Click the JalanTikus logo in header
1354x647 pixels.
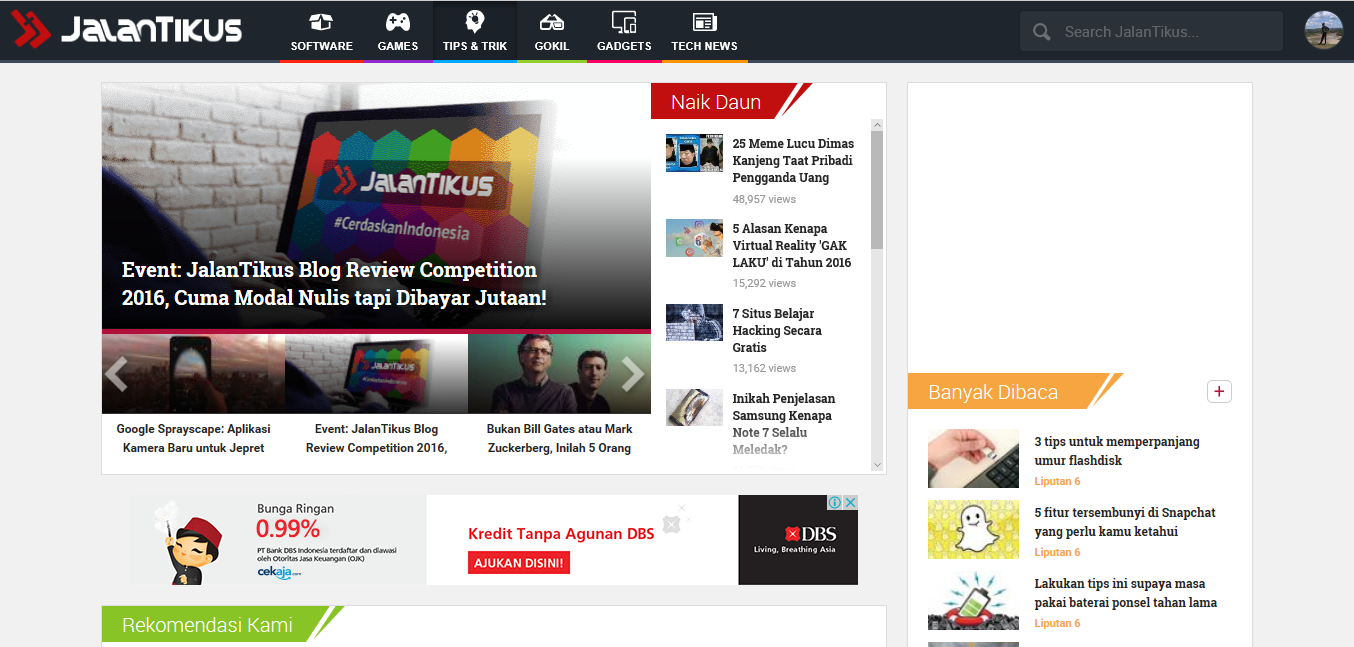tap(127, 30)
